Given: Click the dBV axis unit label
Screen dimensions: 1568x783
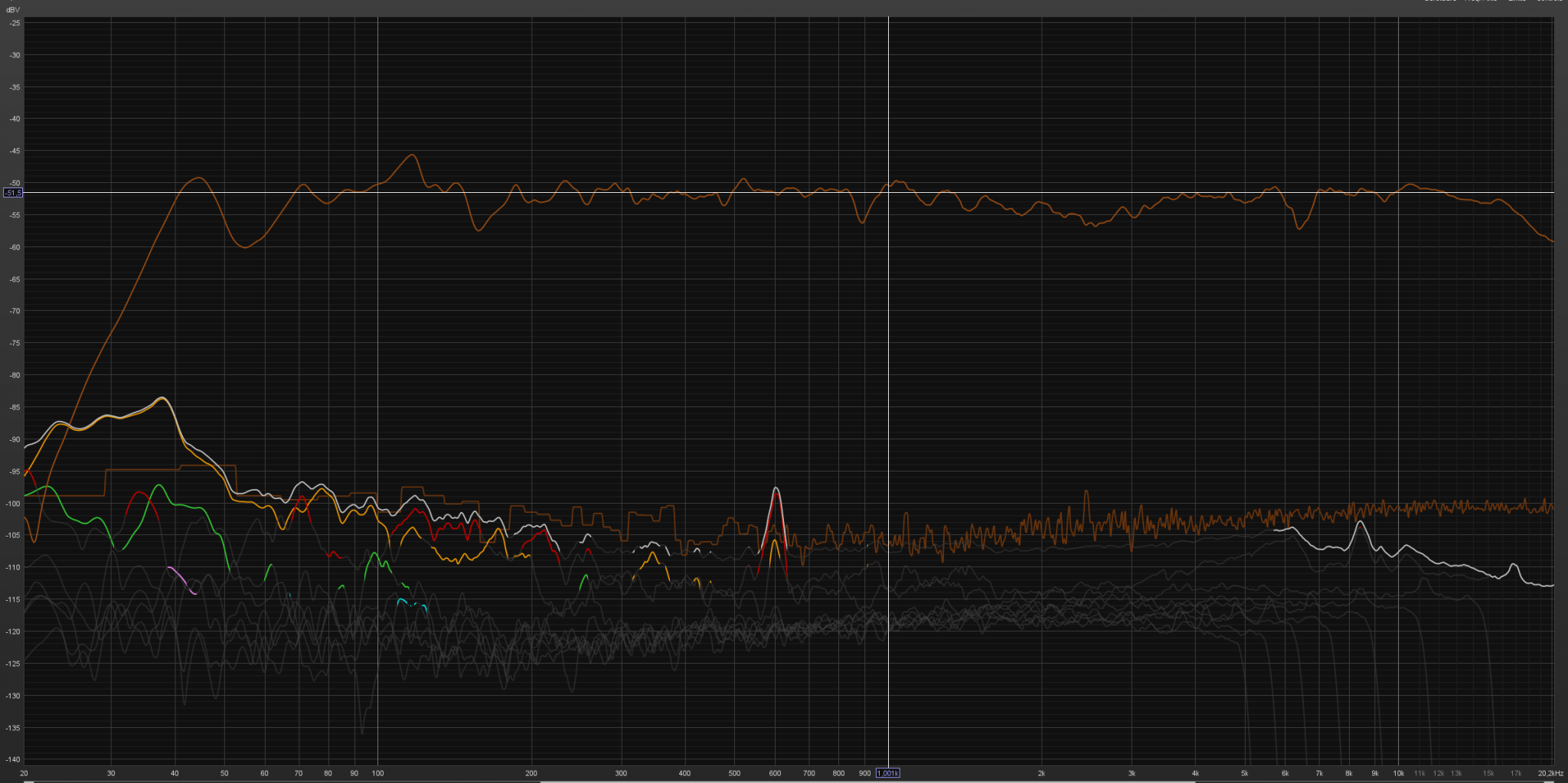Looking at the screenshot, I should [13, 10].
